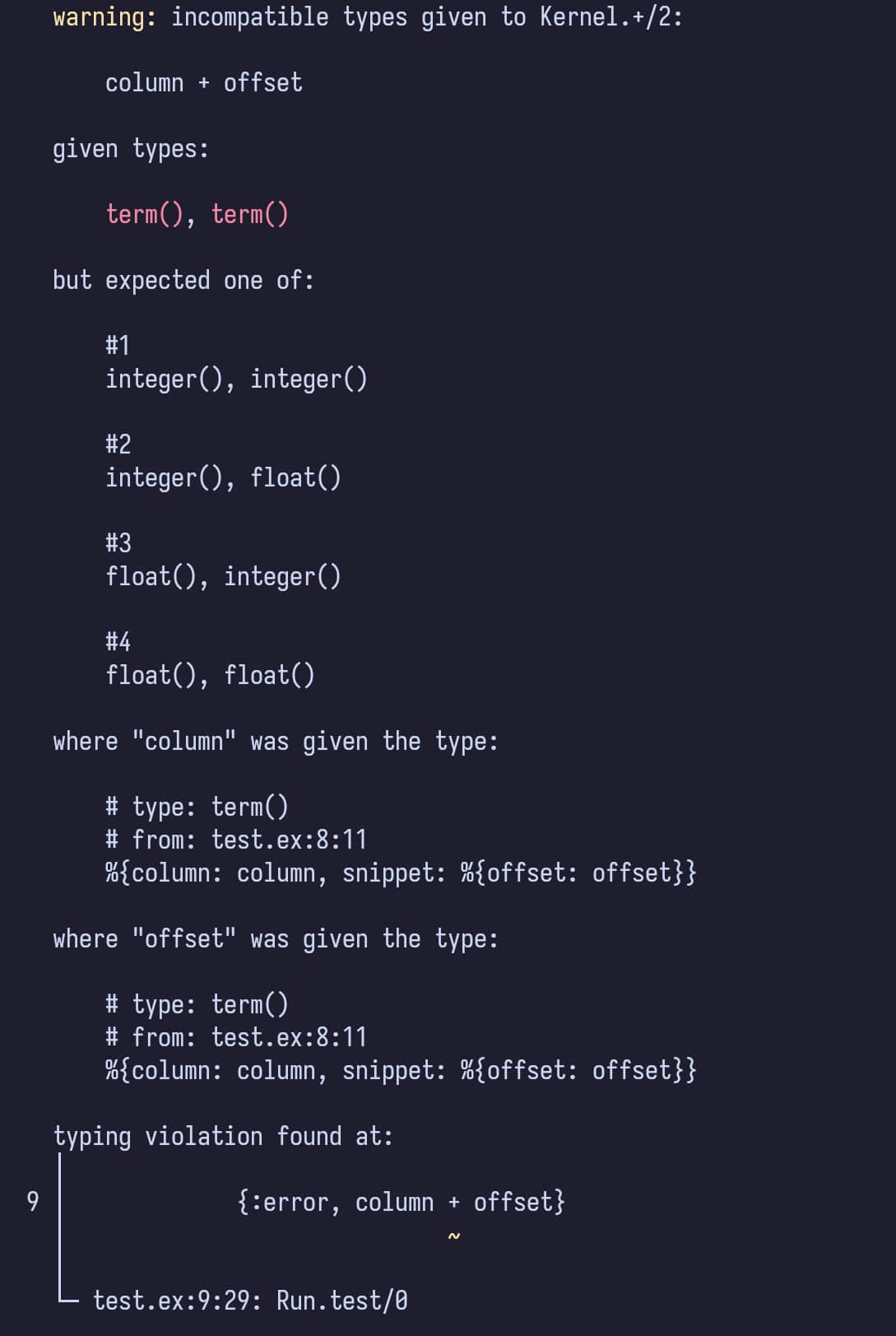This screenshot has height=1336, width=896.
Task: Click the yellow "warning:" label
Action: [x=104, y=17]
